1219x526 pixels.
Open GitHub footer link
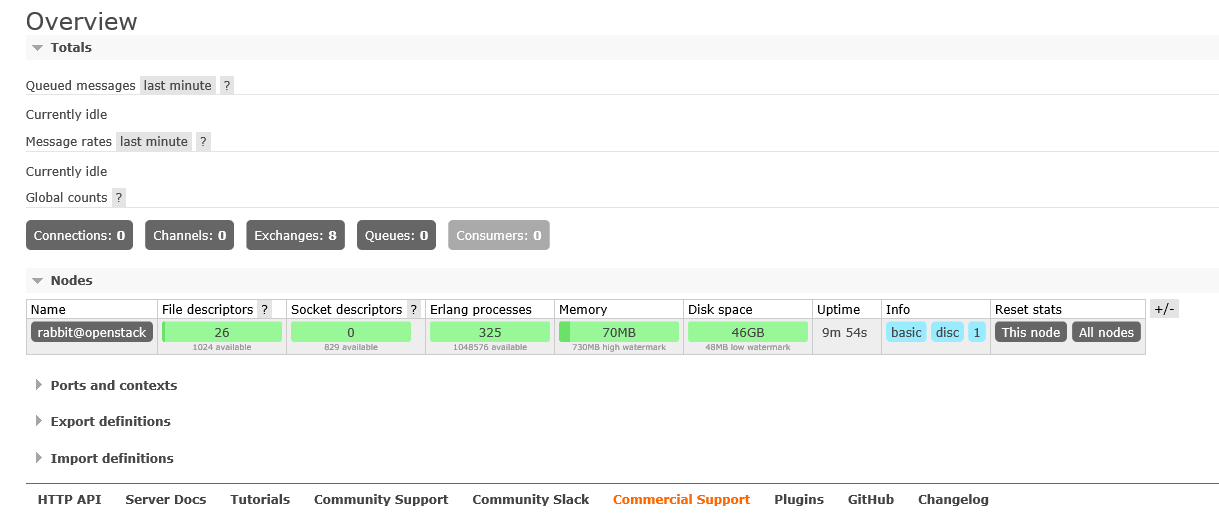871,499
